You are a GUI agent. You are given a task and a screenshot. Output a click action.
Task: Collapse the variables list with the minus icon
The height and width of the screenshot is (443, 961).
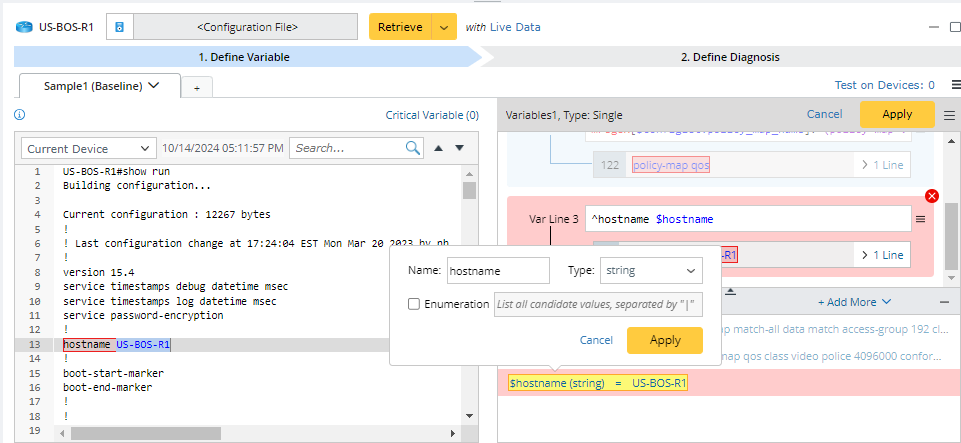tap(943, 301)
